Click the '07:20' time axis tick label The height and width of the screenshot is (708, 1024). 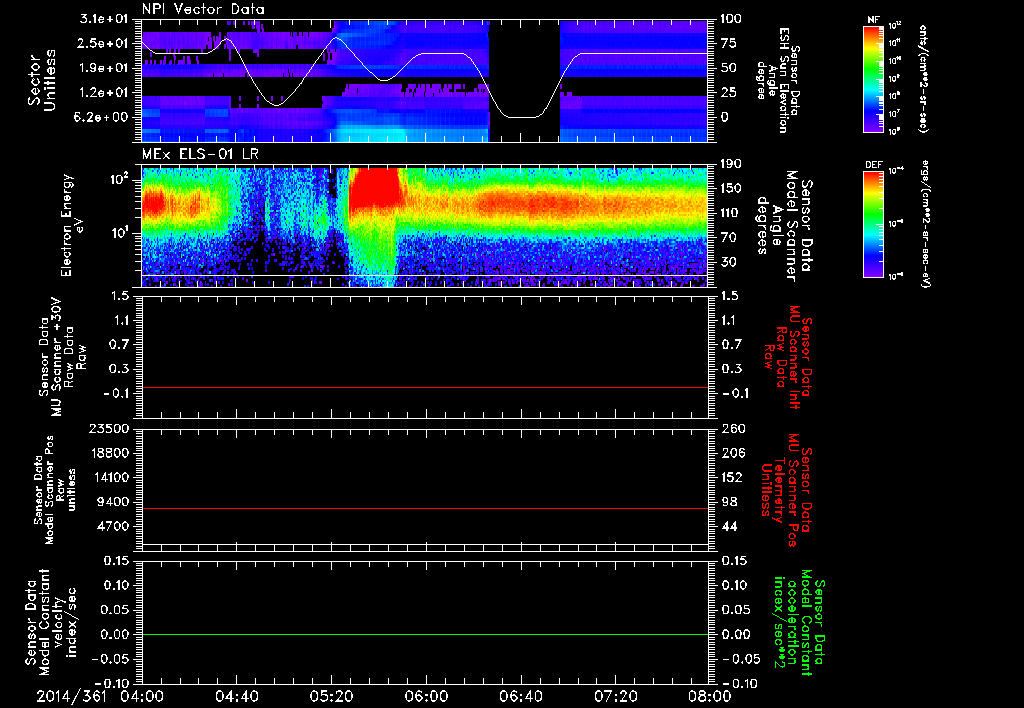pyautogui.click(x=615, y=696)
